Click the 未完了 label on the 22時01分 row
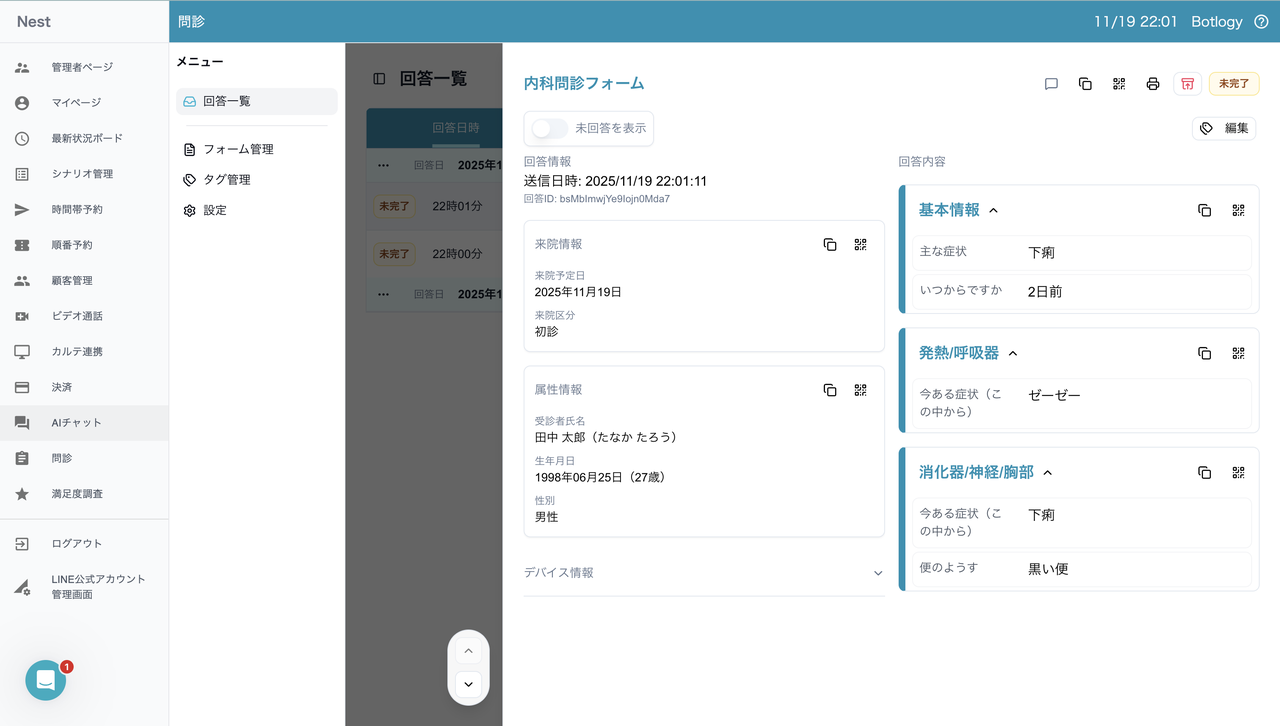 pos(394,205)
